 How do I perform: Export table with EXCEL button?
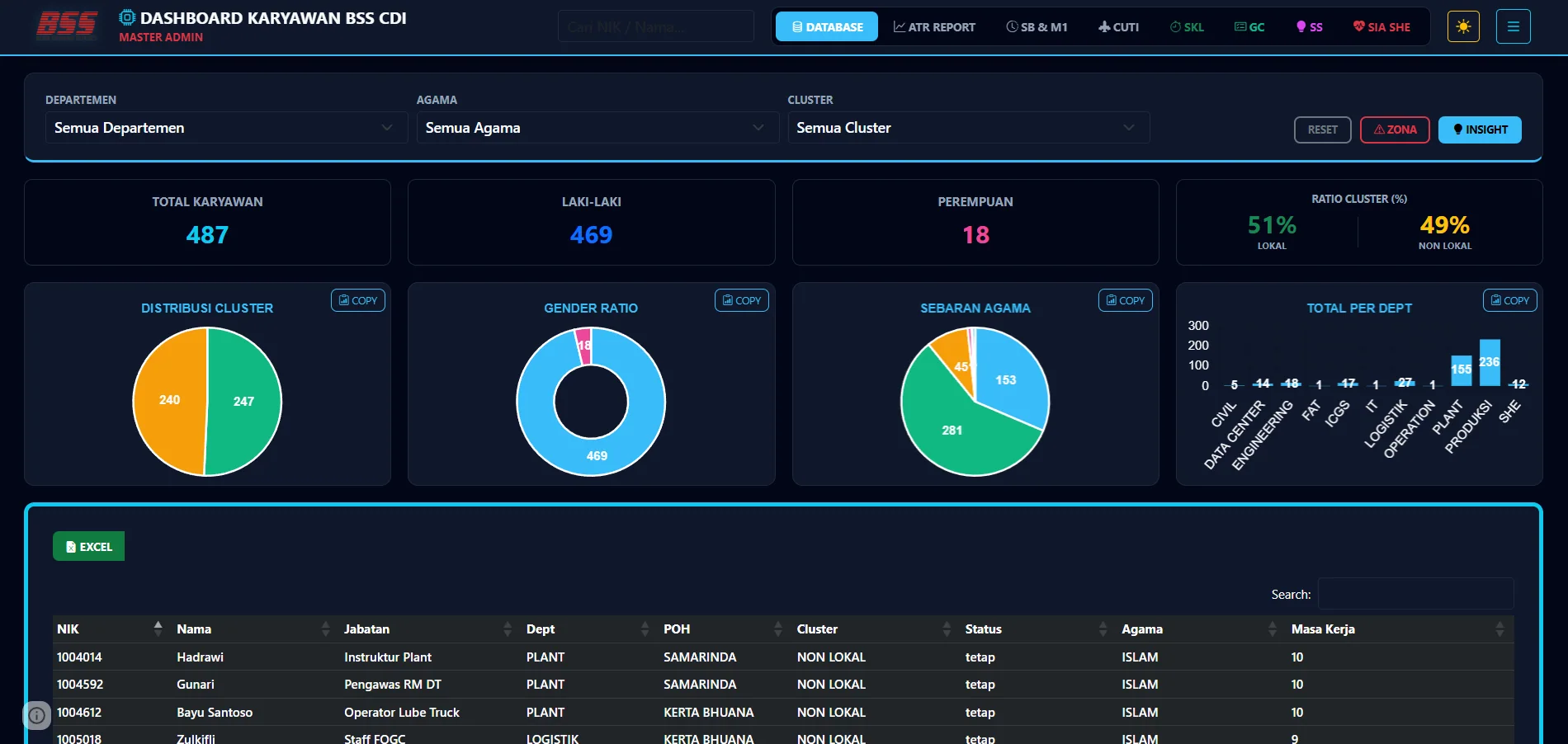88,546
